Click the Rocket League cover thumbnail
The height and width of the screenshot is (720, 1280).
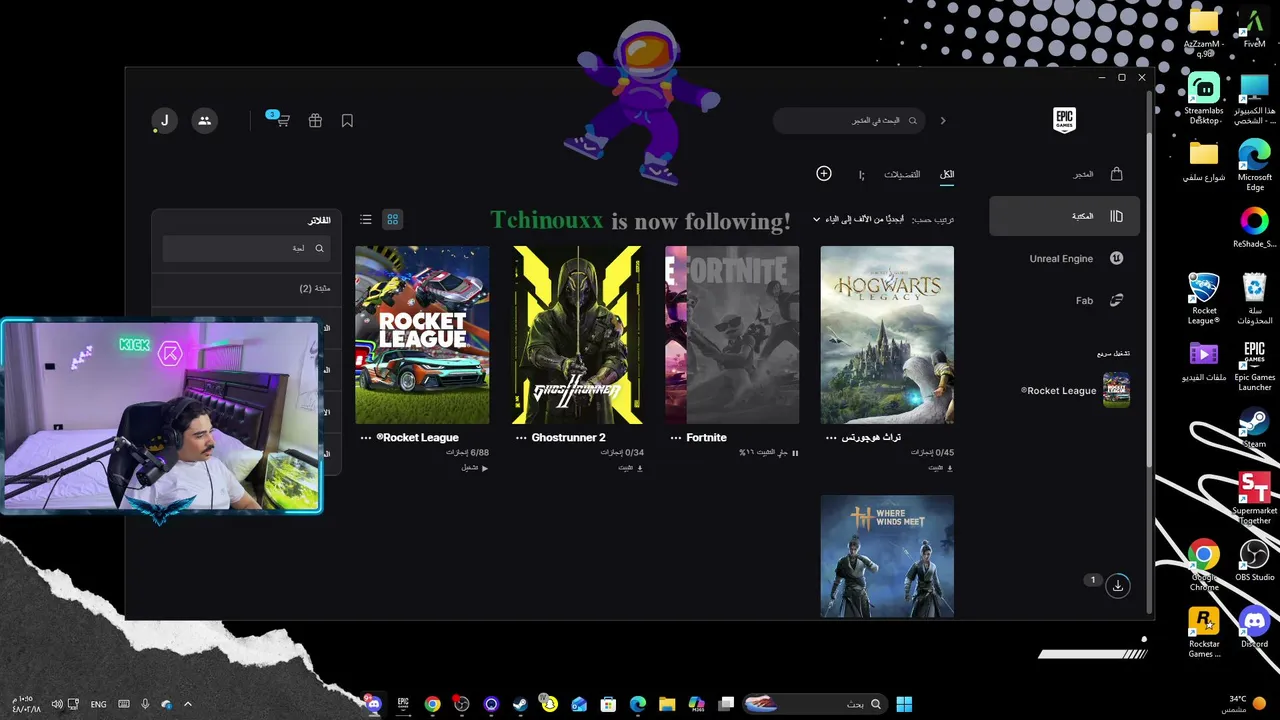pyautogui.click(x=422, y=335)
